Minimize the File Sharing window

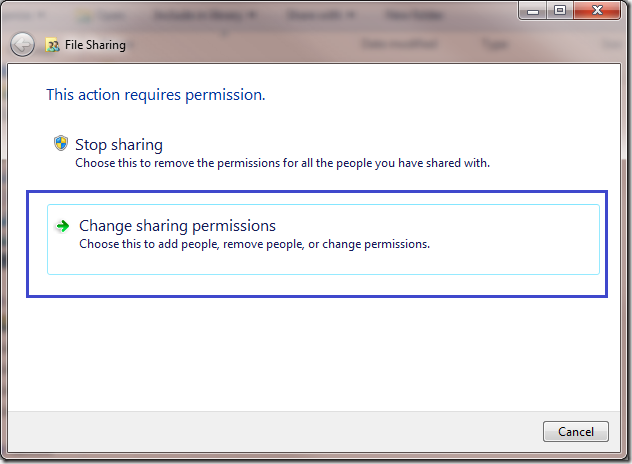[x=532, y=11]
